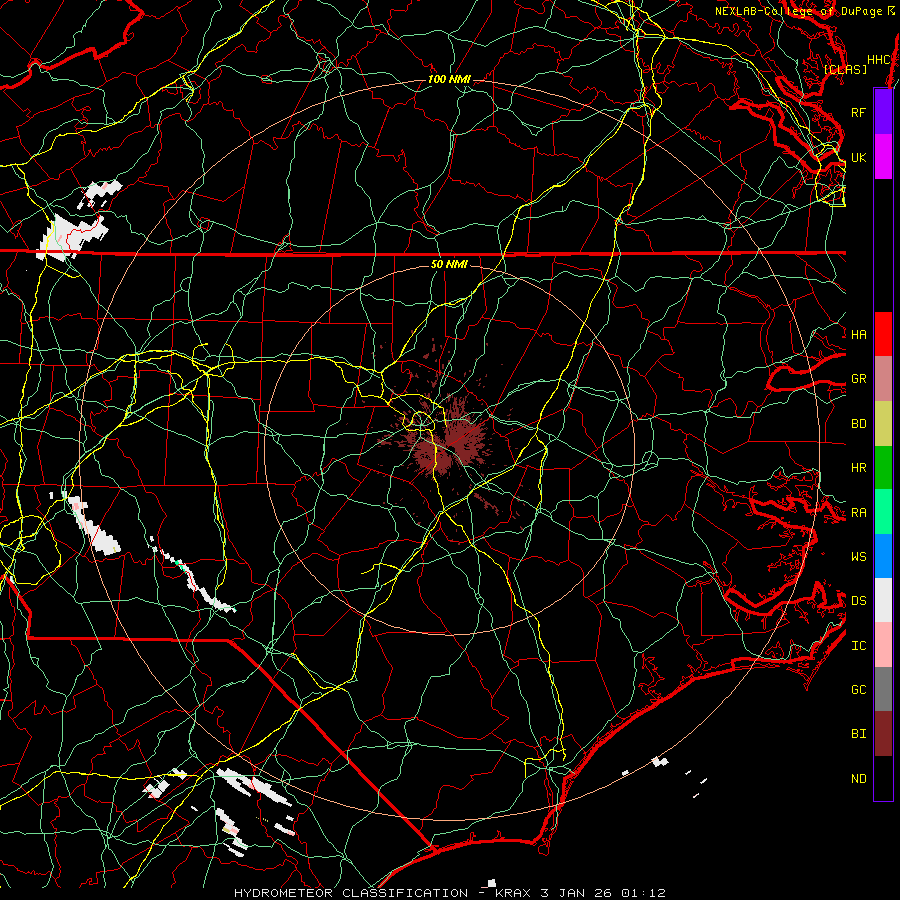Click the DS legend label
Image resolution: width=900 pixels, height=900 pixels.
coord(858,601)
